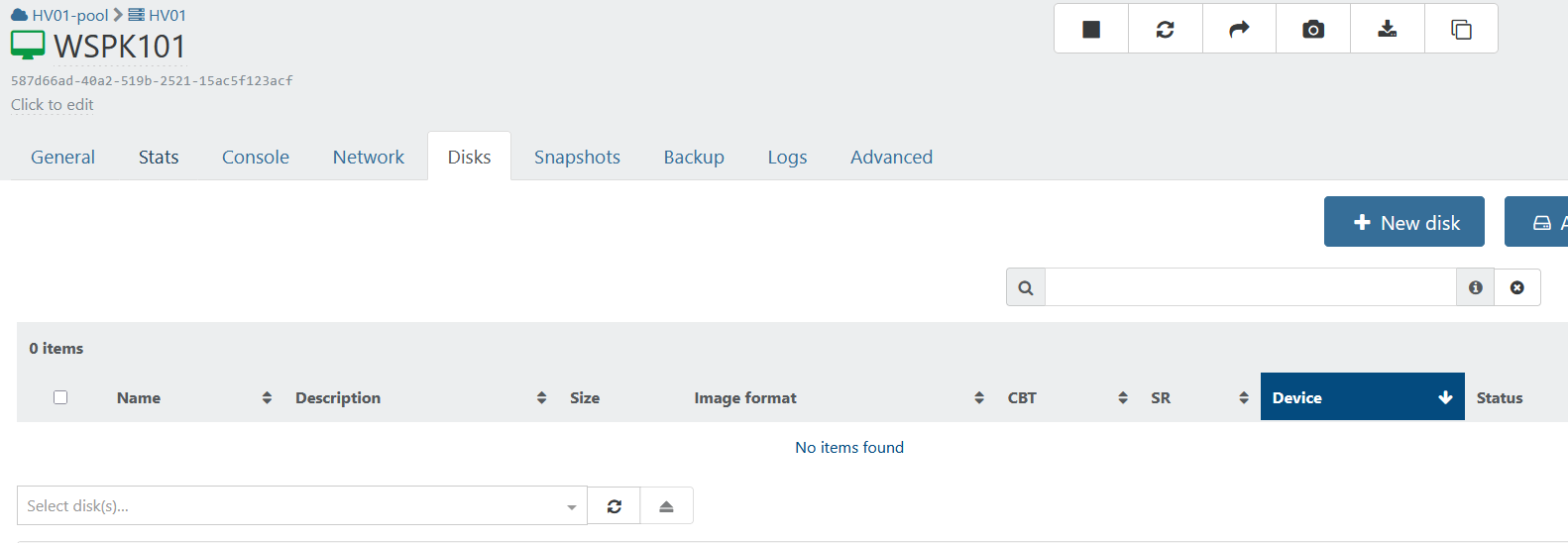1568x543 pixels.
Task: Click the Reboot VM refresh icon
Action: 1166,29
